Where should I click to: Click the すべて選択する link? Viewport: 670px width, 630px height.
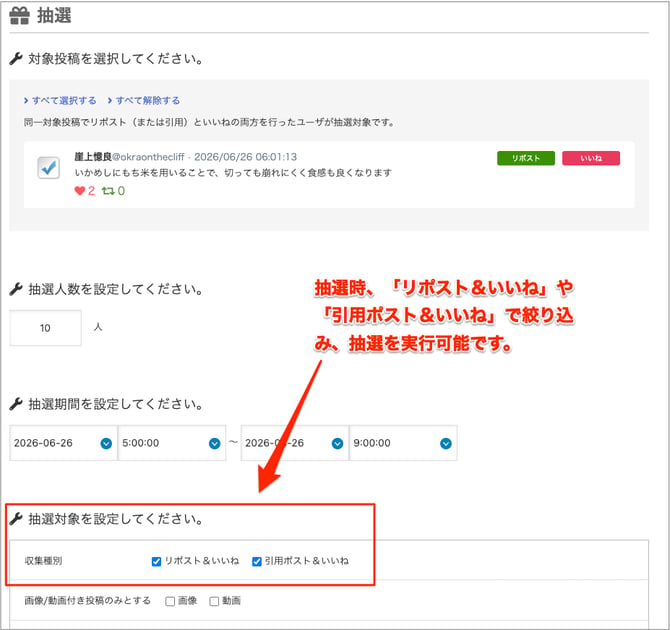(60, 100)
